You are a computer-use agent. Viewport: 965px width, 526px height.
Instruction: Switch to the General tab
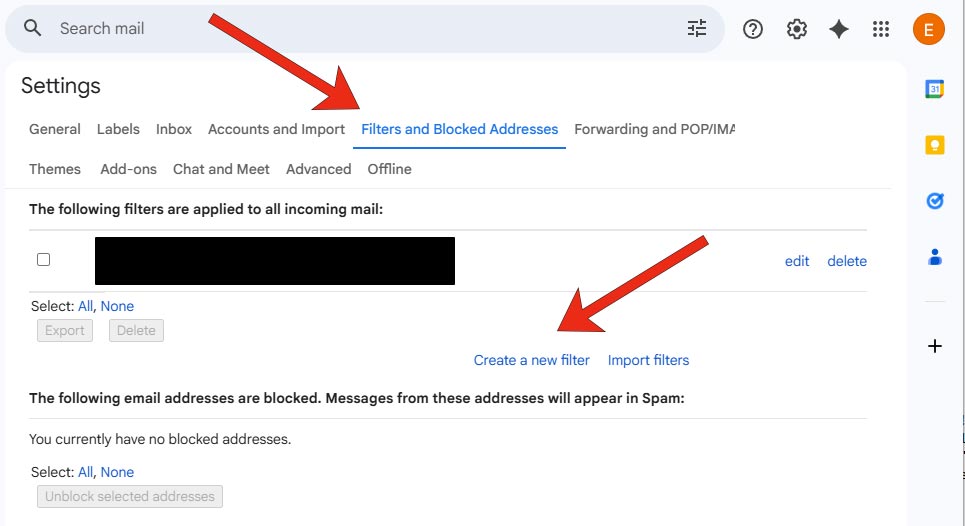click(x=55, y=129)
